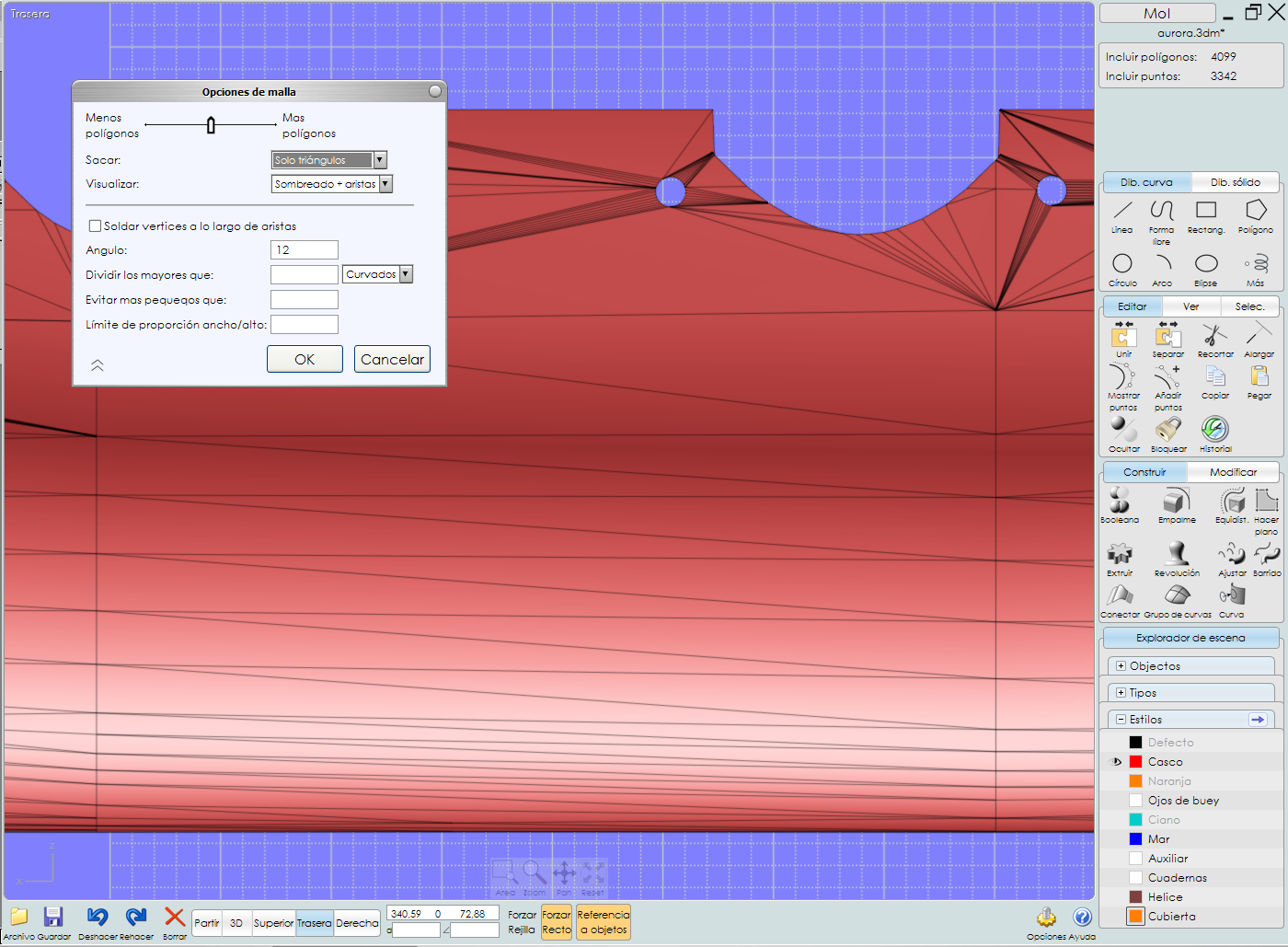Screen dimensions: 1288x947
Task: Enable Soldar vertices a lo largo de aristas
Action: [95, 225]
